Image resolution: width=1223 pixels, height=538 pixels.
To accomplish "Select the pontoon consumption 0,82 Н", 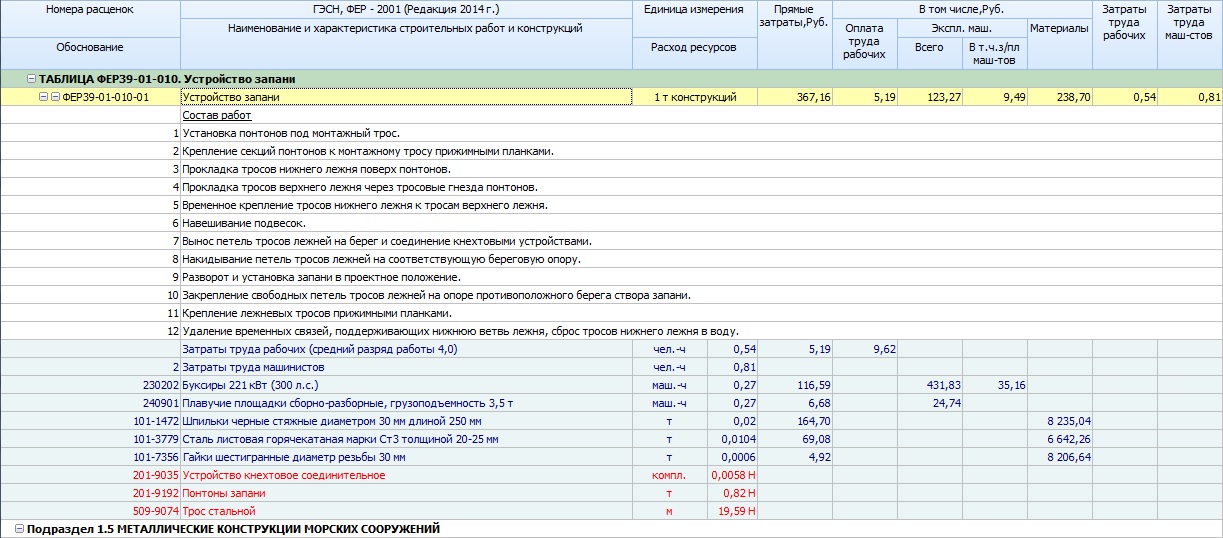I will (741, 493).
